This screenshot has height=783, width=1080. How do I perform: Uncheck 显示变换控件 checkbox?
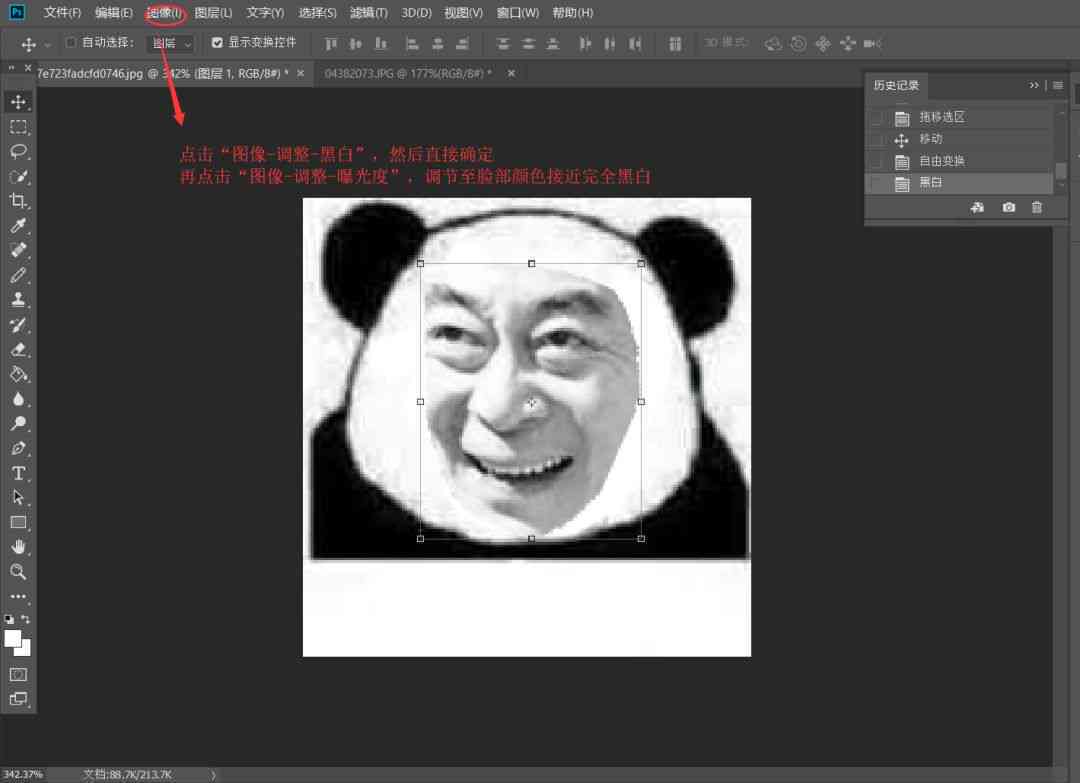coord(217,43)
